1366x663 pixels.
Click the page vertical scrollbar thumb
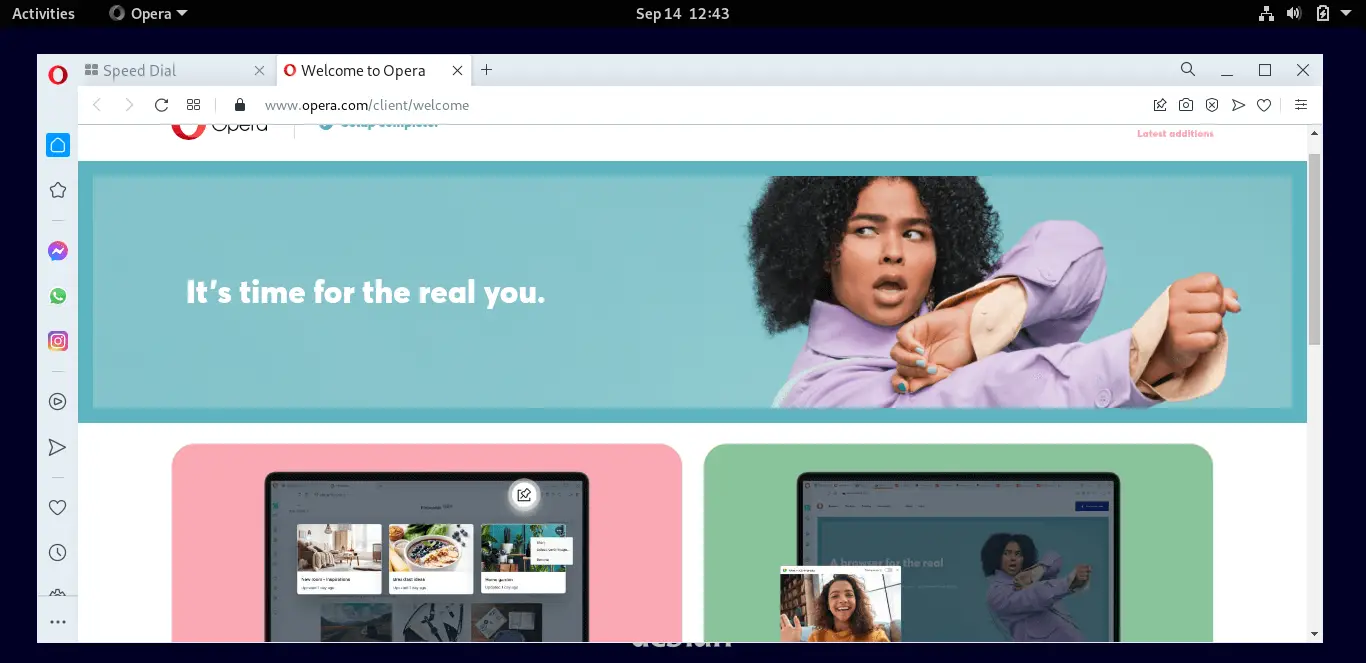pyautogui.click(x=1315, y=250)
